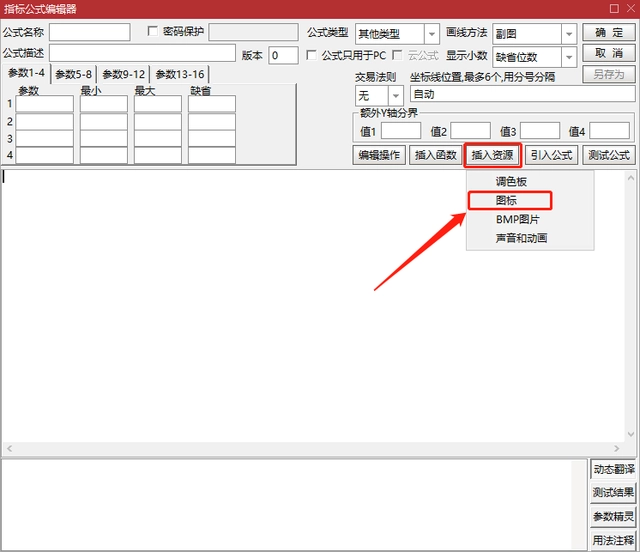Click the 测试公式 button
Image resolution: width=640 pixels, height=552 pixels.
(609, 155)
